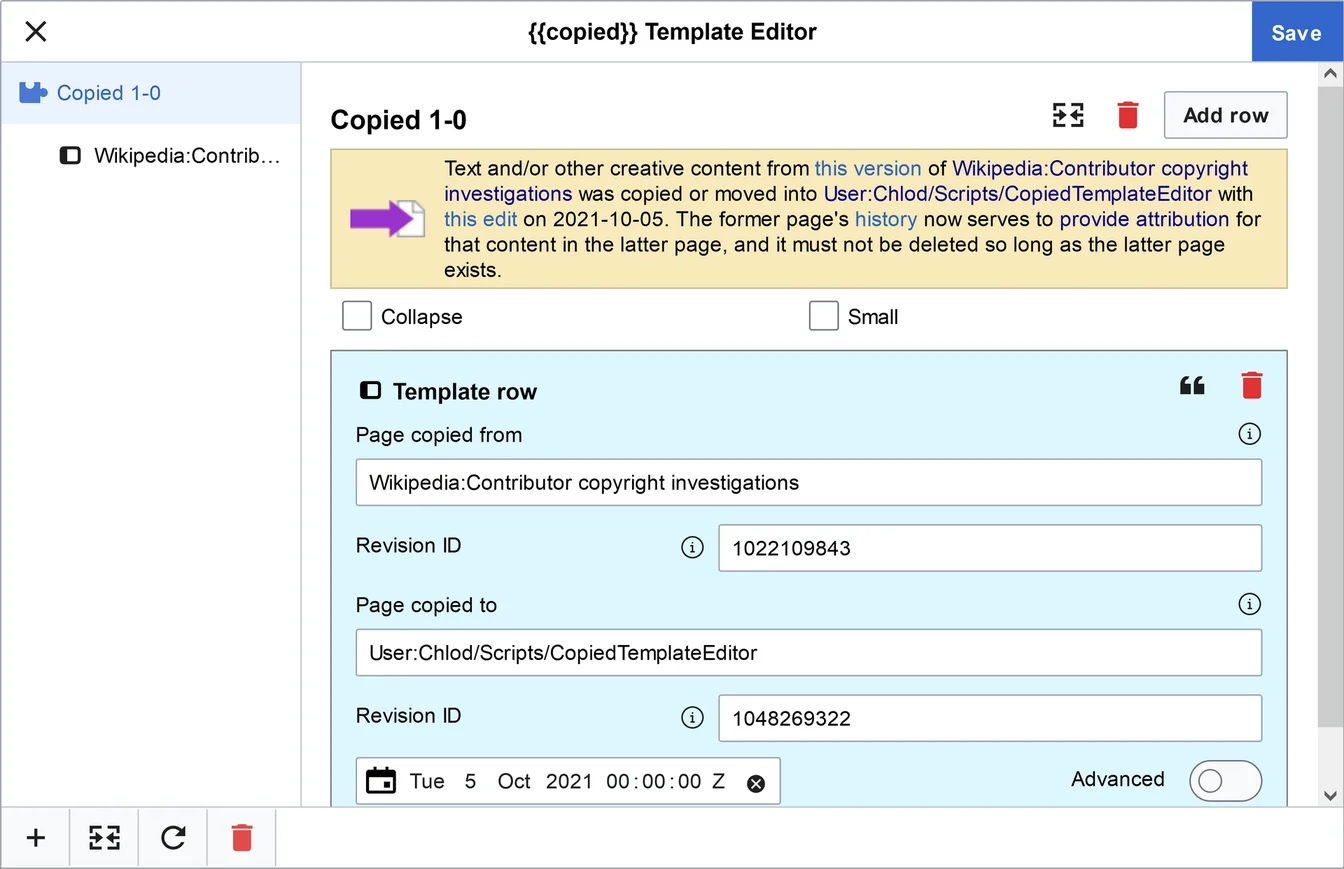Viewport: 1344px width, 869px height.
Task: Select the quotation mark icon in Template row
Action: (1192, 384)
